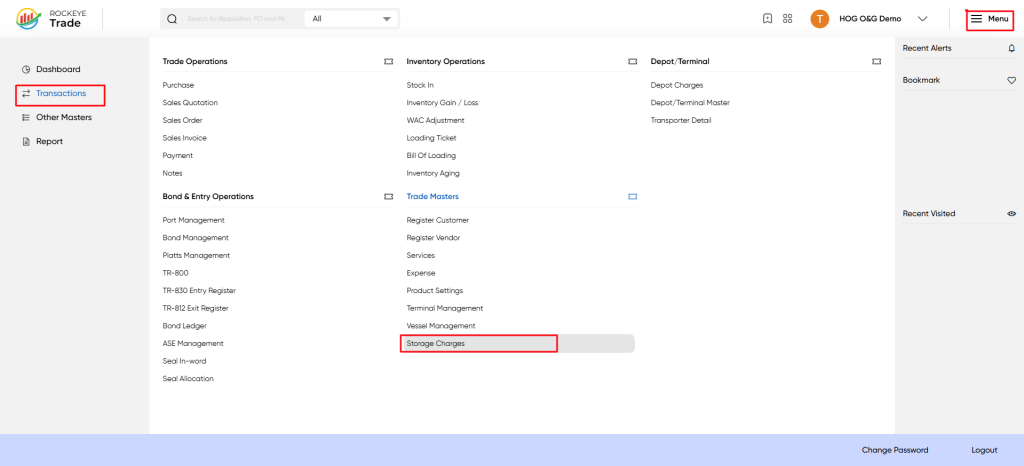Click the Dashboard clock icon
Screen dimensions: 1024x466
point(26,69)
